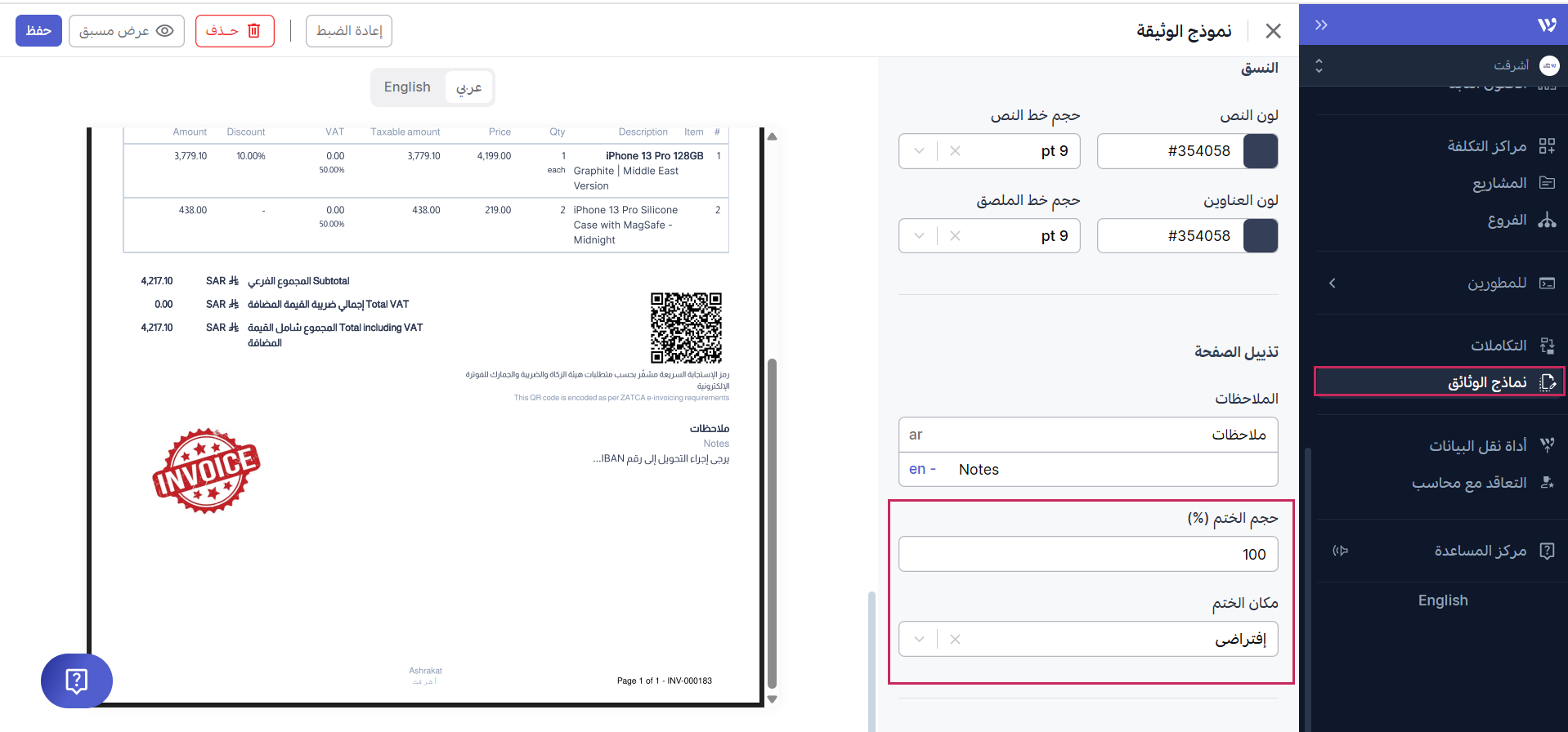Expand the stamp position dropdown
This screenshot has width=1568, height=732.
[x=919, y=640]
